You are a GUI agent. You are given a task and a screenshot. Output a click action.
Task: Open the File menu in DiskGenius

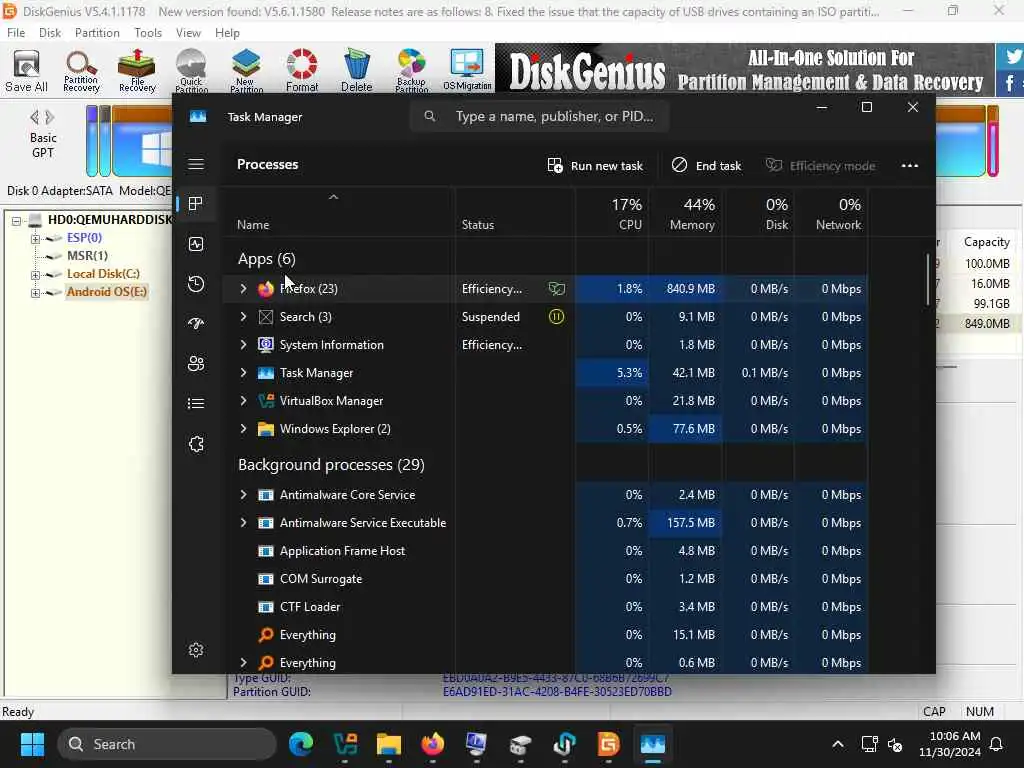16,33
